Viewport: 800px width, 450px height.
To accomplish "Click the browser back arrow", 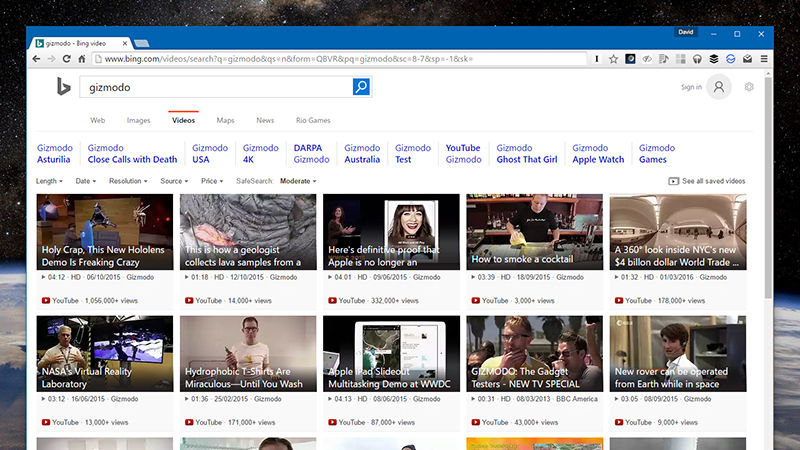I will pyautogui.click(x=36, y=59).
